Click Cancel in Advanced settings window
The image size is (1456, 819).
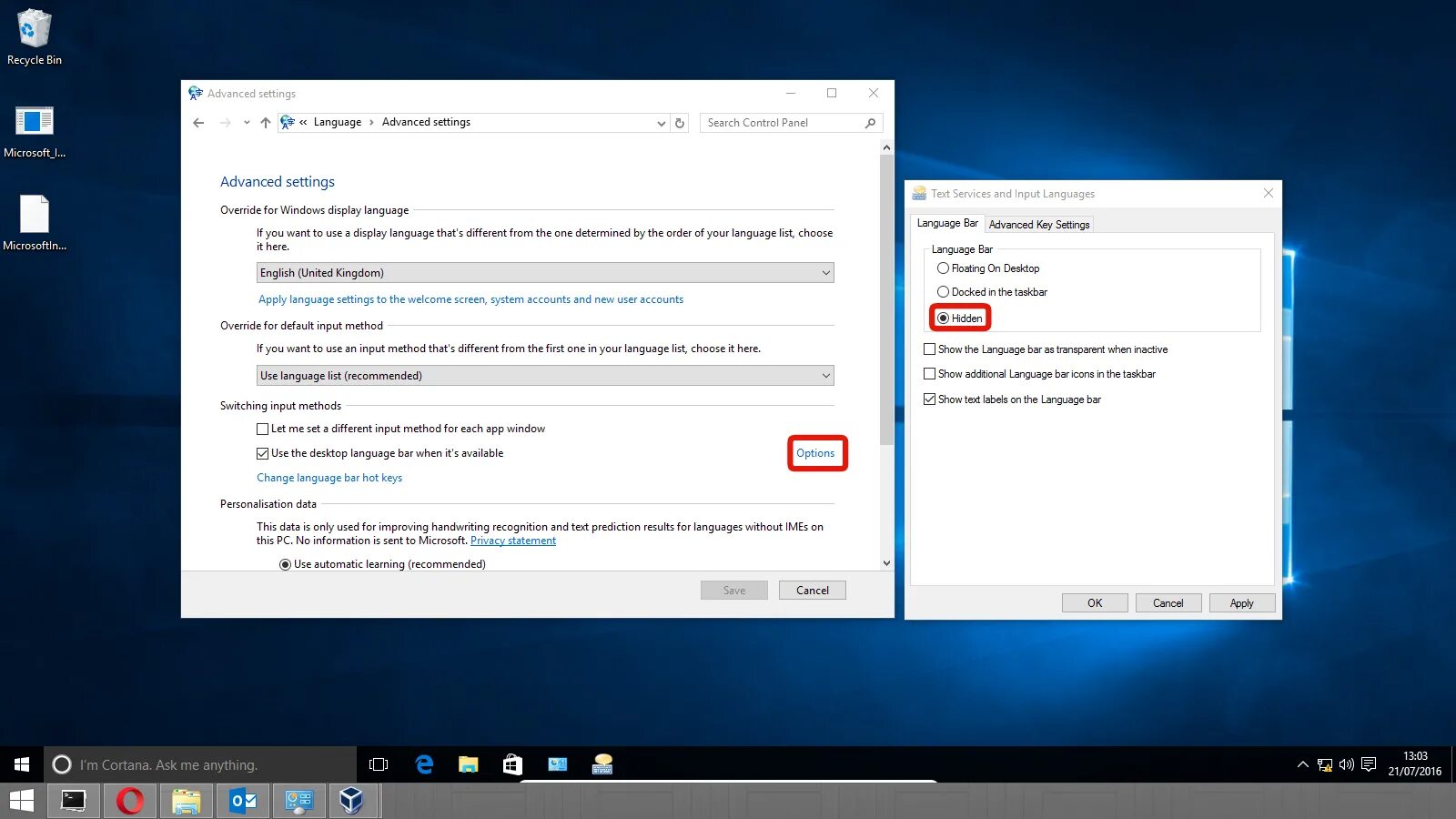tap(813, 591)
